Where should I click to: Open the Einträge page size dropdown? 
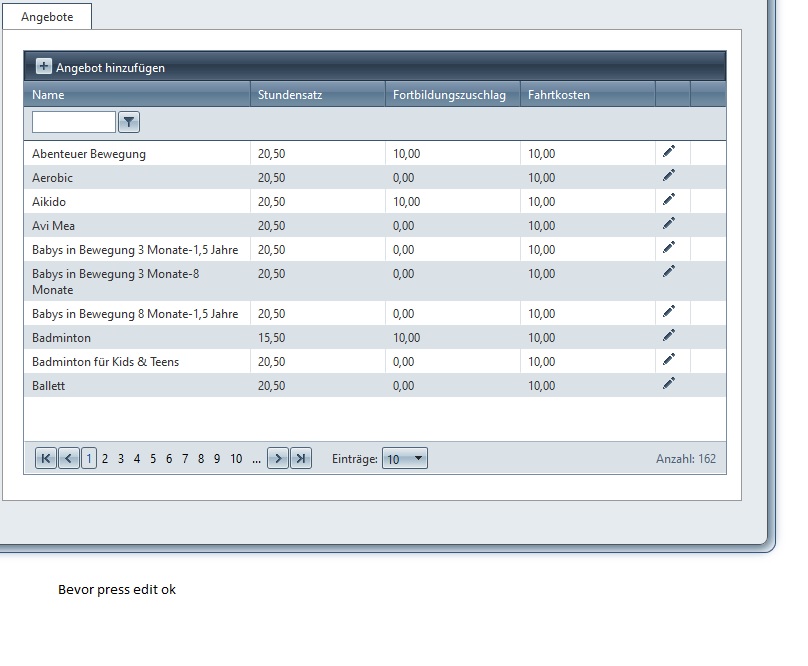[x=405, y=458]
